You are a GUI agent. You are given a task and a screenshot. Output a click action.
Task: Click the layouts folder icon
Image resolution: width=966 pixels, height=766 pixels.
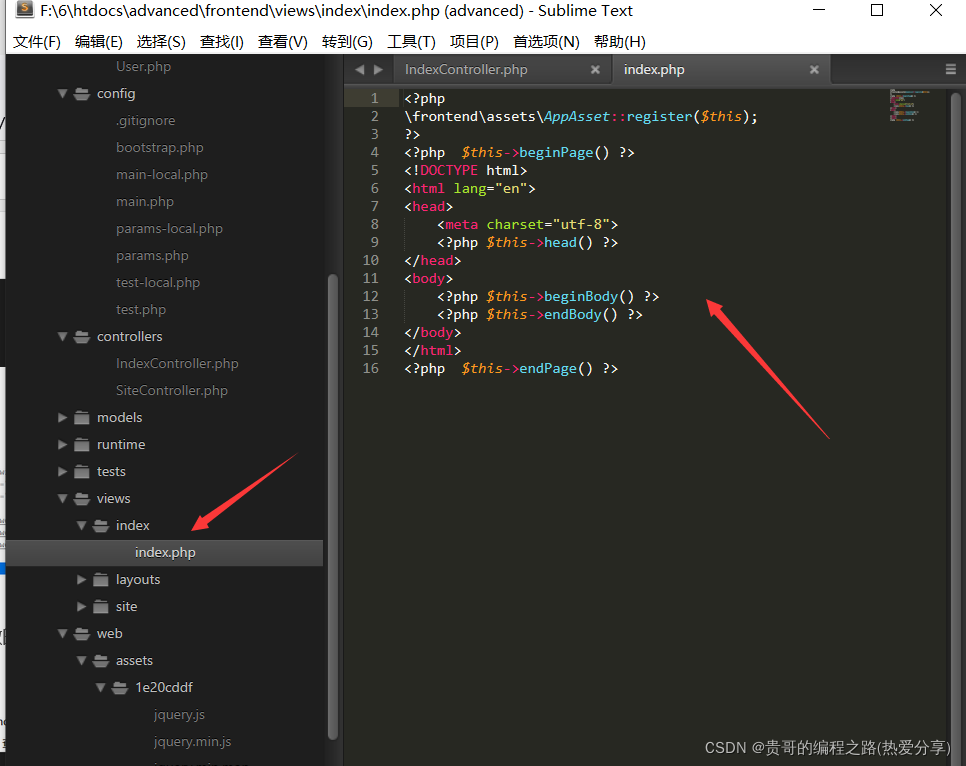[100, 579]
